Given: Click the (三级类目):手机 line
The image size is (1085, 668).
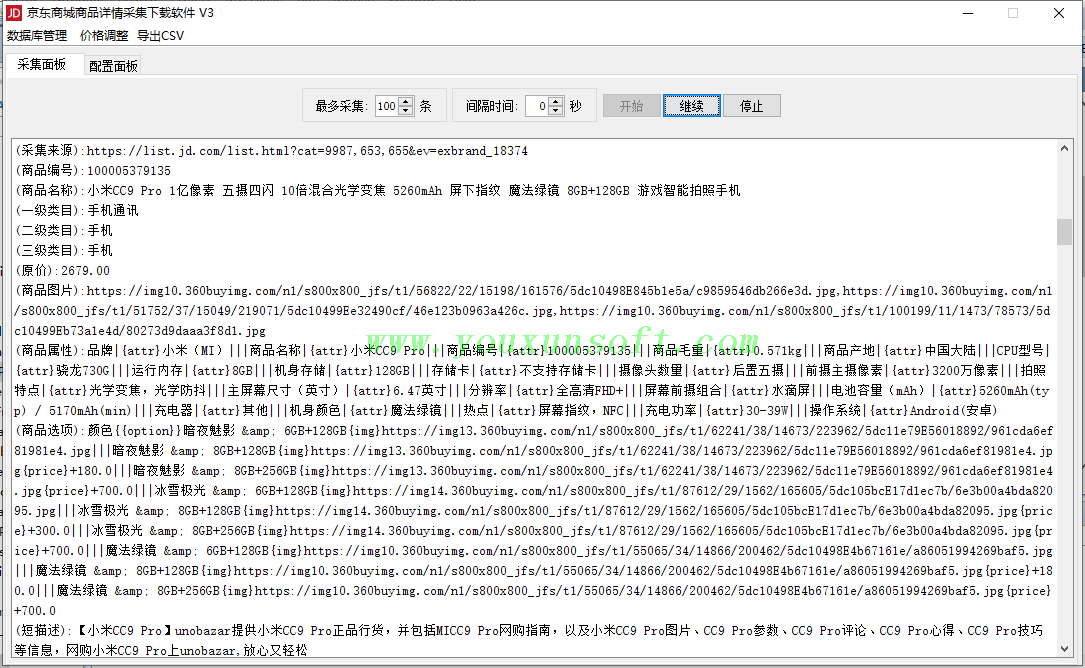Looking at the screenshot, I should (63, 251).
